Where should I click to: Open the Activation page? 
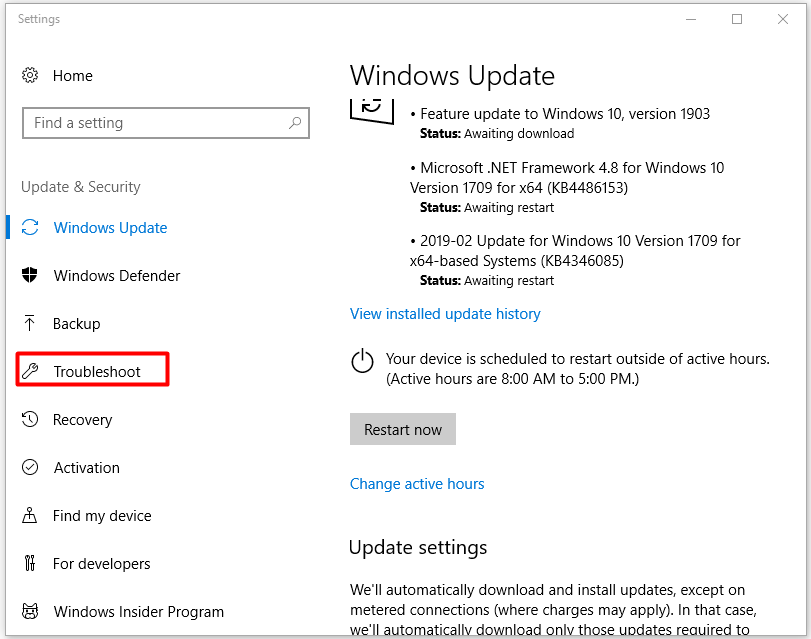point(87,468)
